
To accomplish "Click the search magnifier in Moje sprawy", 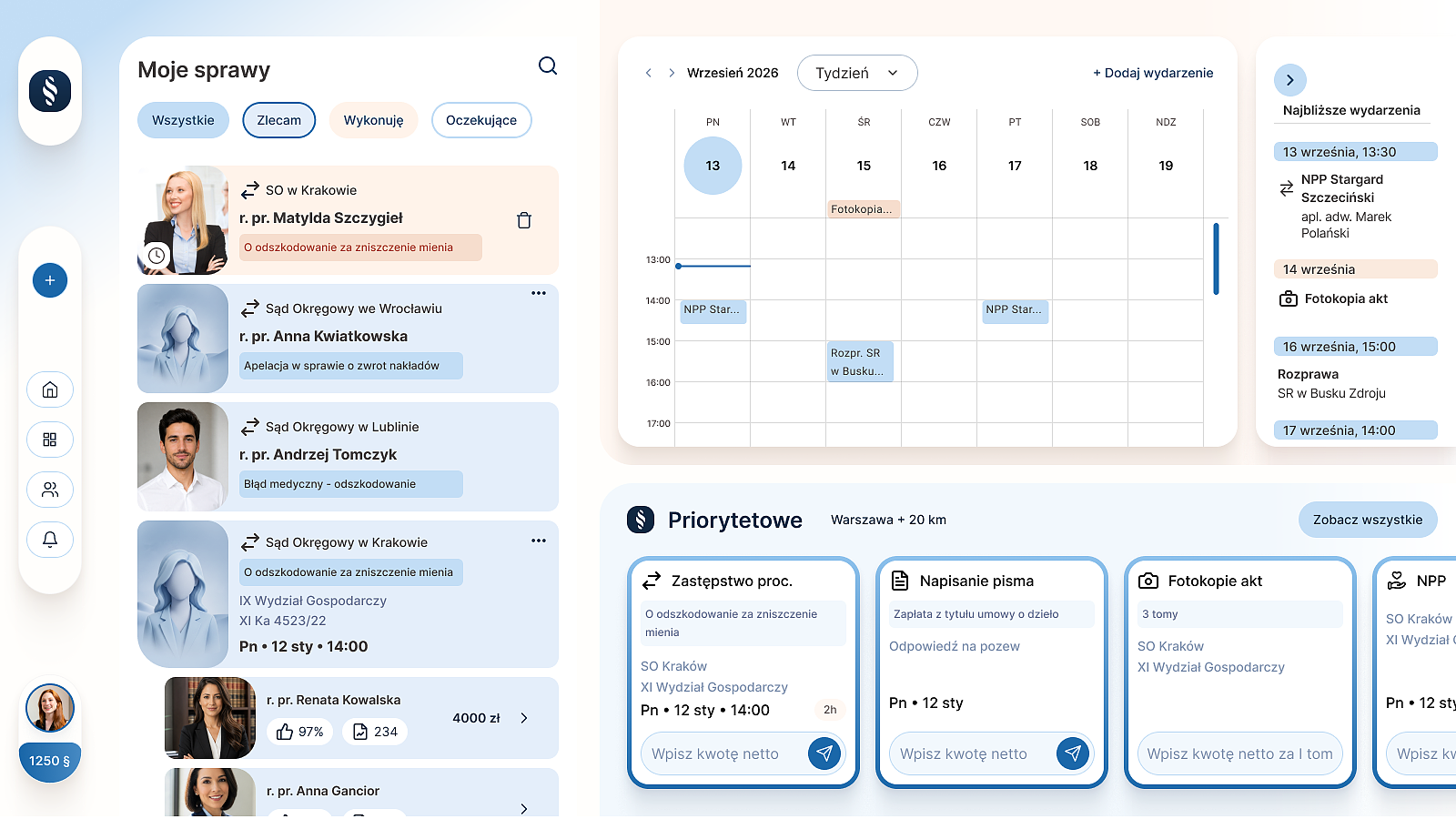I will 548,66.
